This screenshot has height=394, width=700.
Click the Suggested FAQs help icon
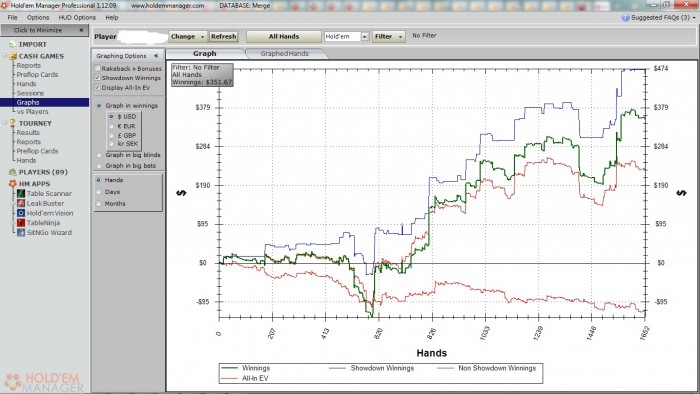click(625, 17)
